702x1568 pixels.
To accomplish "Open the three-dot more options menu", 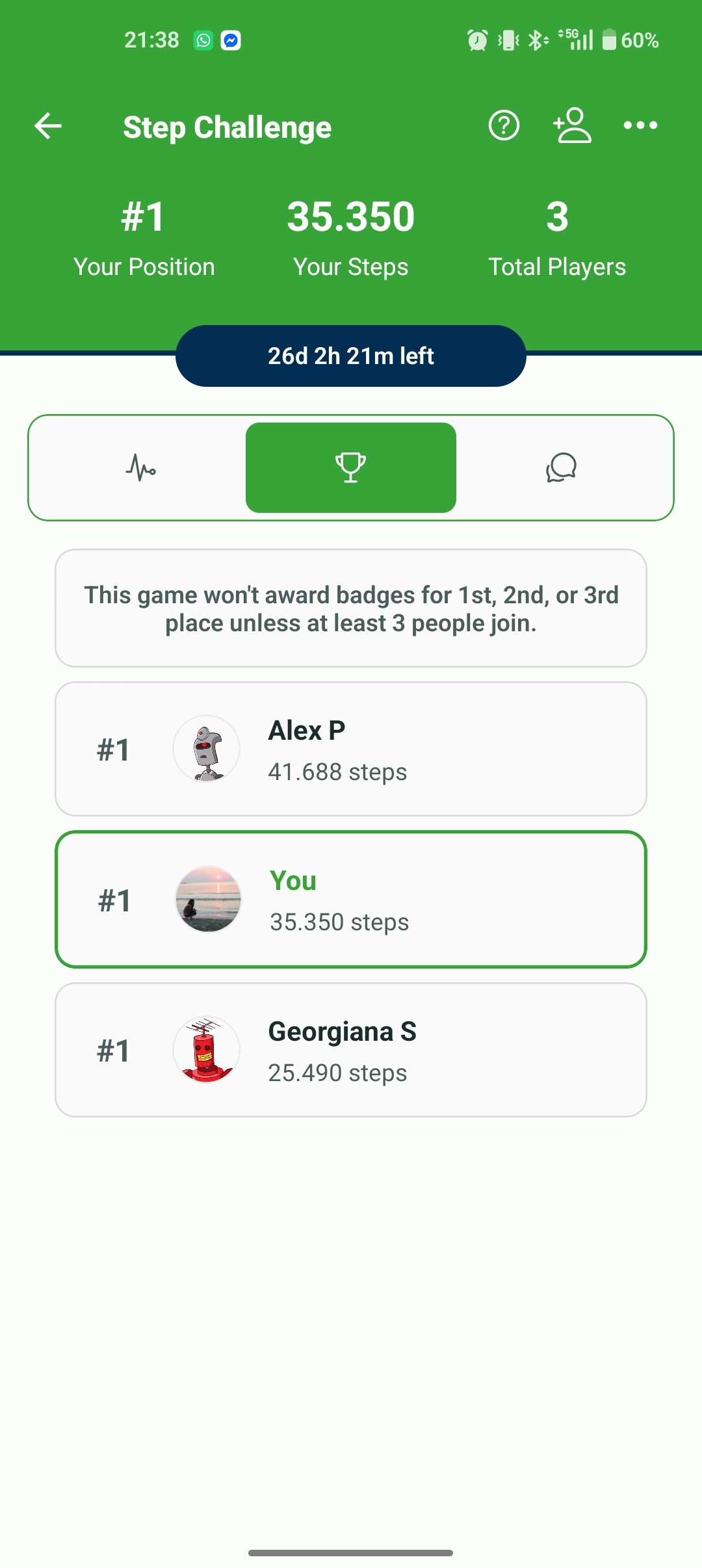I will 640,125.
